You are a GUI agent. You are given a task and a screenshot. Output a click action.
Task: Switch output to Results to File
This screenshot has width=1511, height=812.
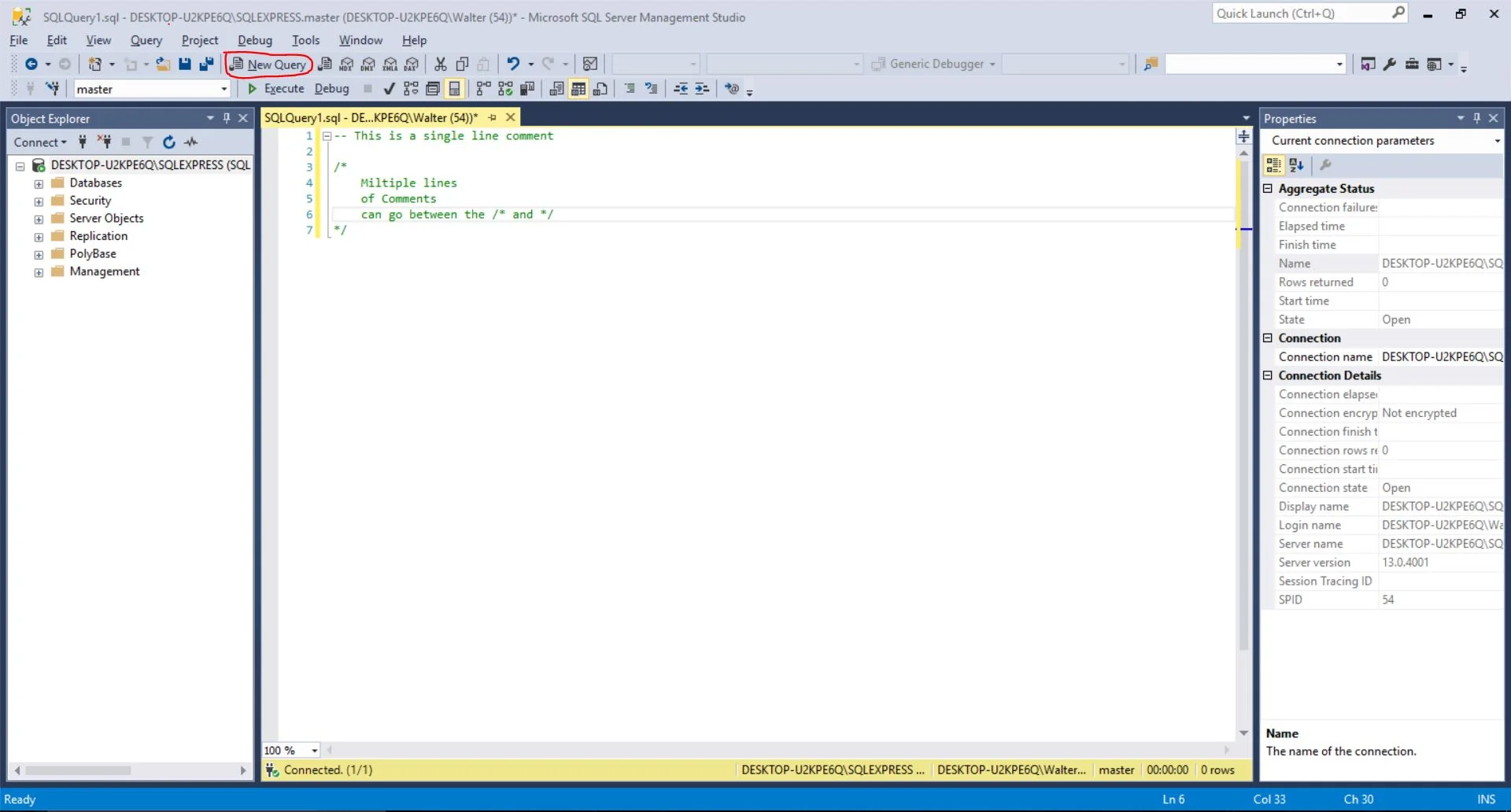[x=600, y=89]
